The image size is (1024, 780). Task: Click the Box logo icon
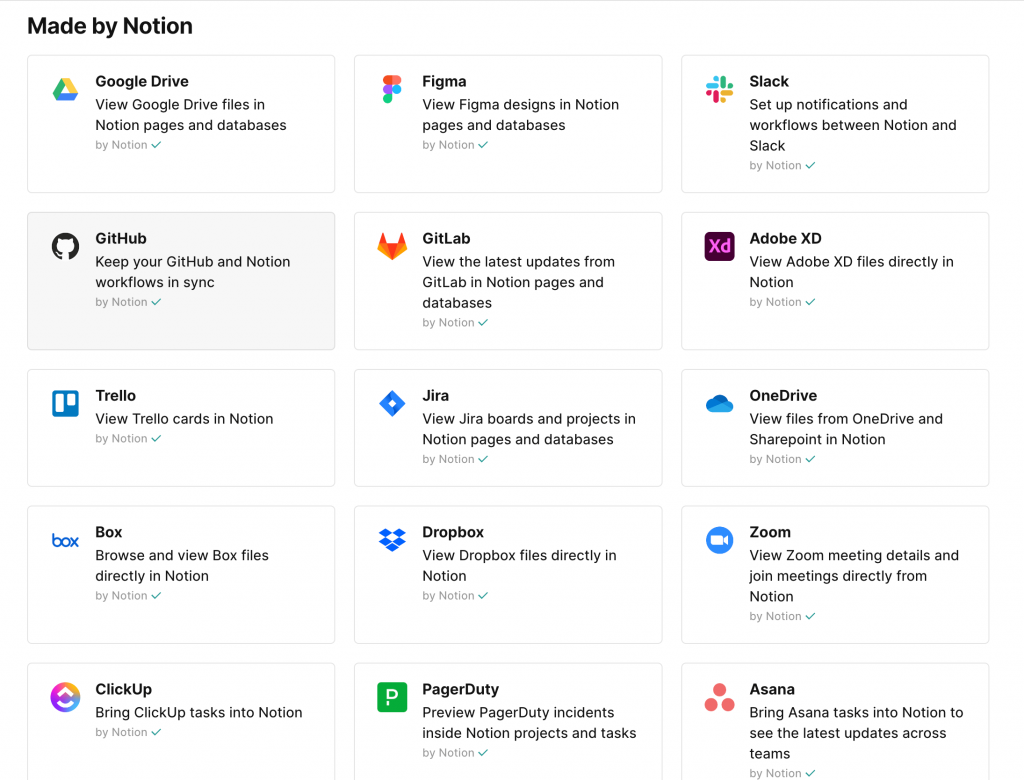pos(64,541)
